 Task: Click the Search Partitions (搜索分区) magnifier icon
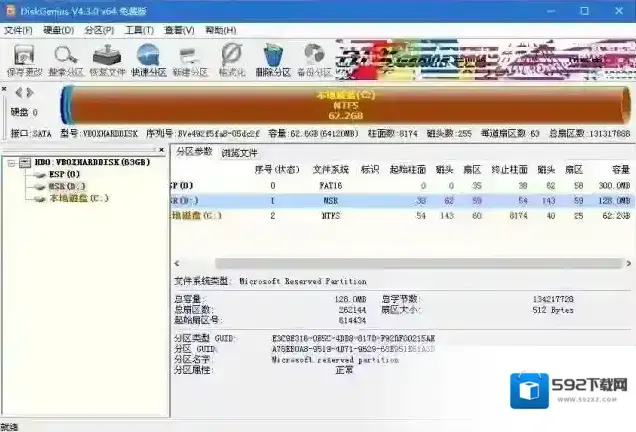(x=65, y=55)
